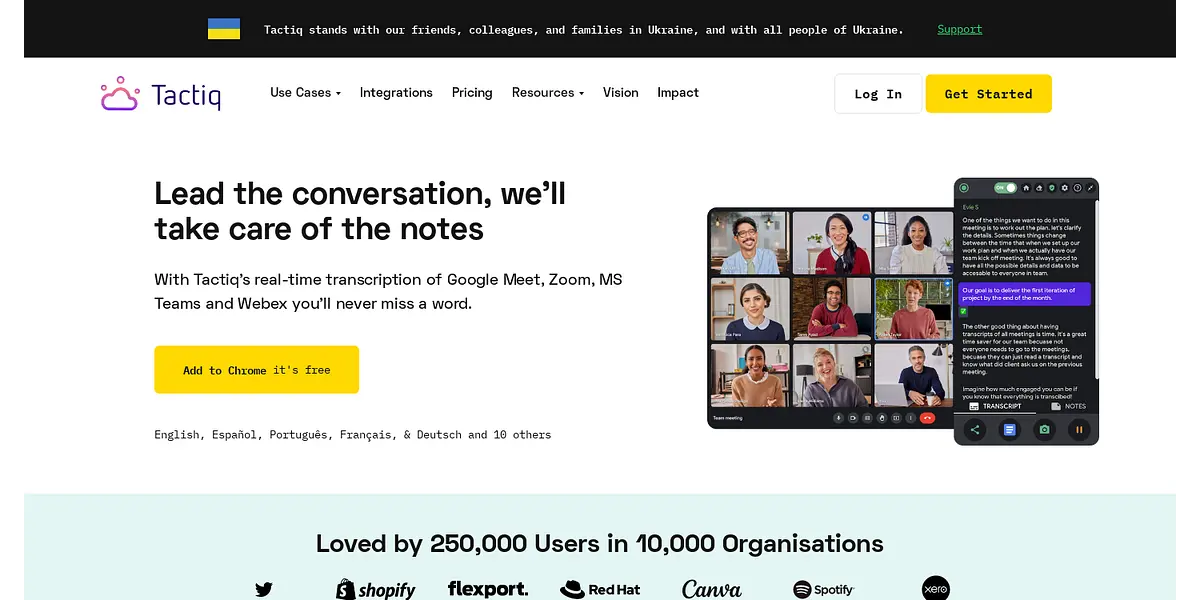Screen dimensions: 1200x600
Task: Click the red hang-up call icon
Action: click(927, 418)
